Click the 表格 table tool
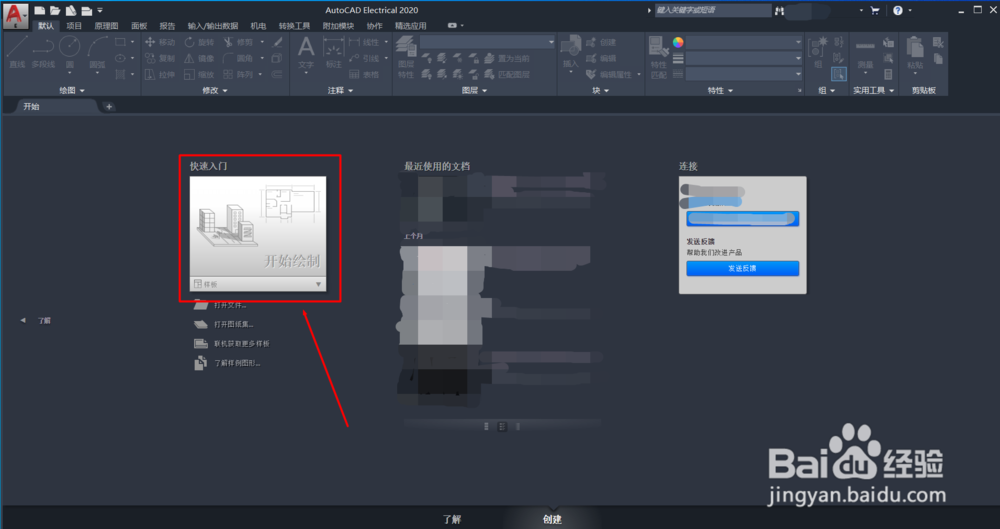 [x=364, y=75]
